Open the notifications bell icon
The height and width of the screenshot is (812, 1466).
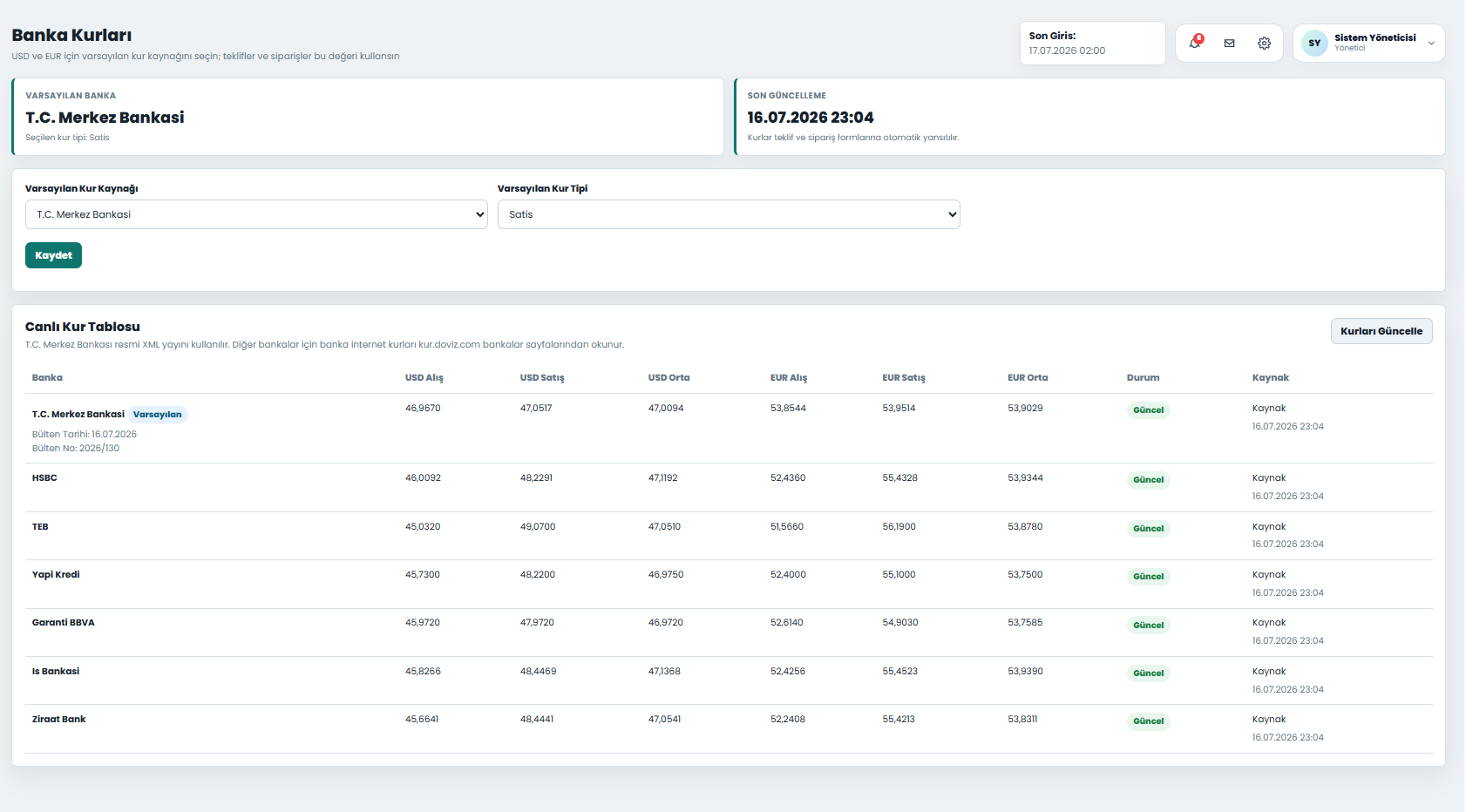tap(1195, 43)
